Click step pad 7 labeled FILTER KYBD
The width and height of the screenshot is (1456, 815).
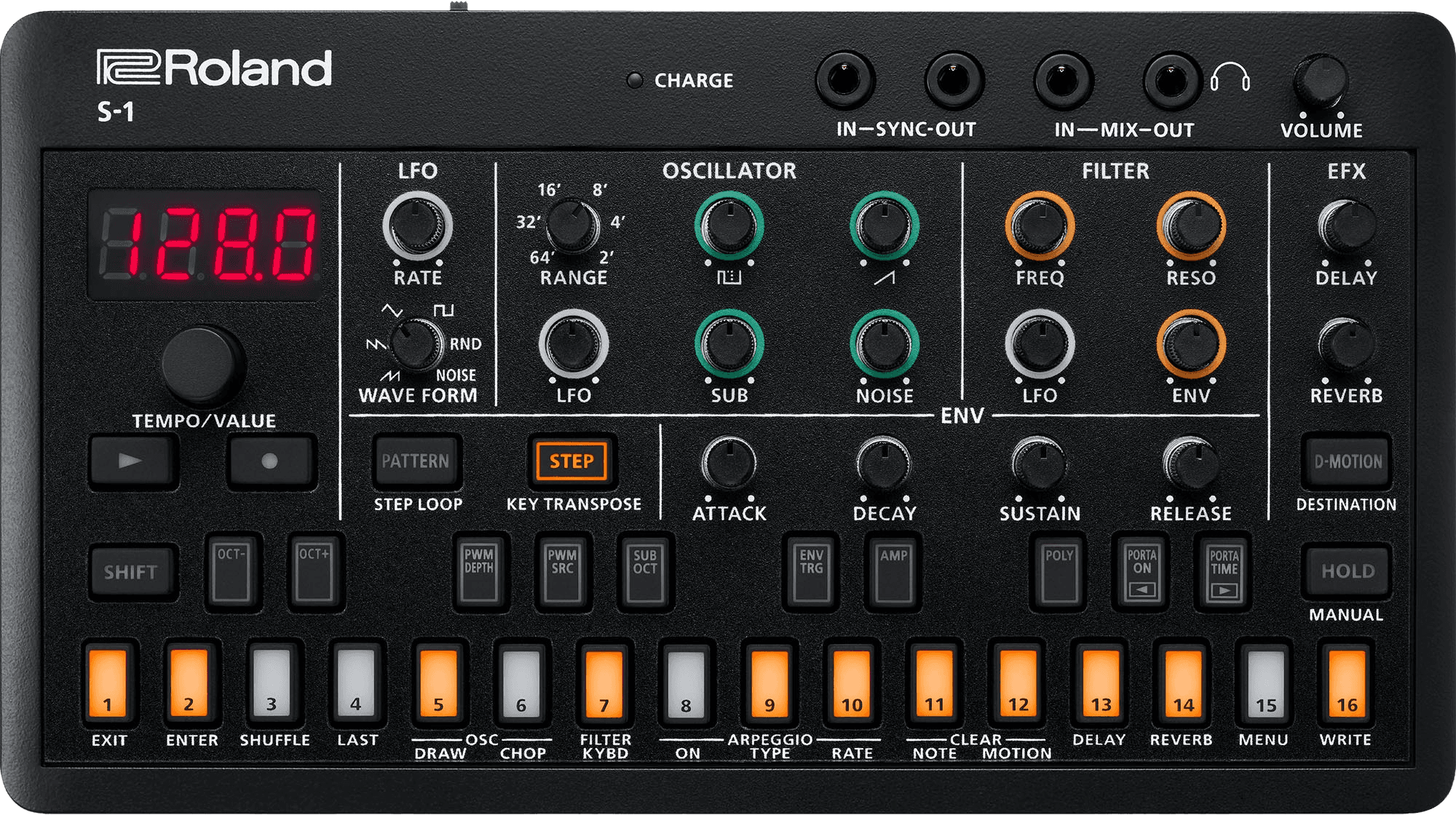[604, 683]
